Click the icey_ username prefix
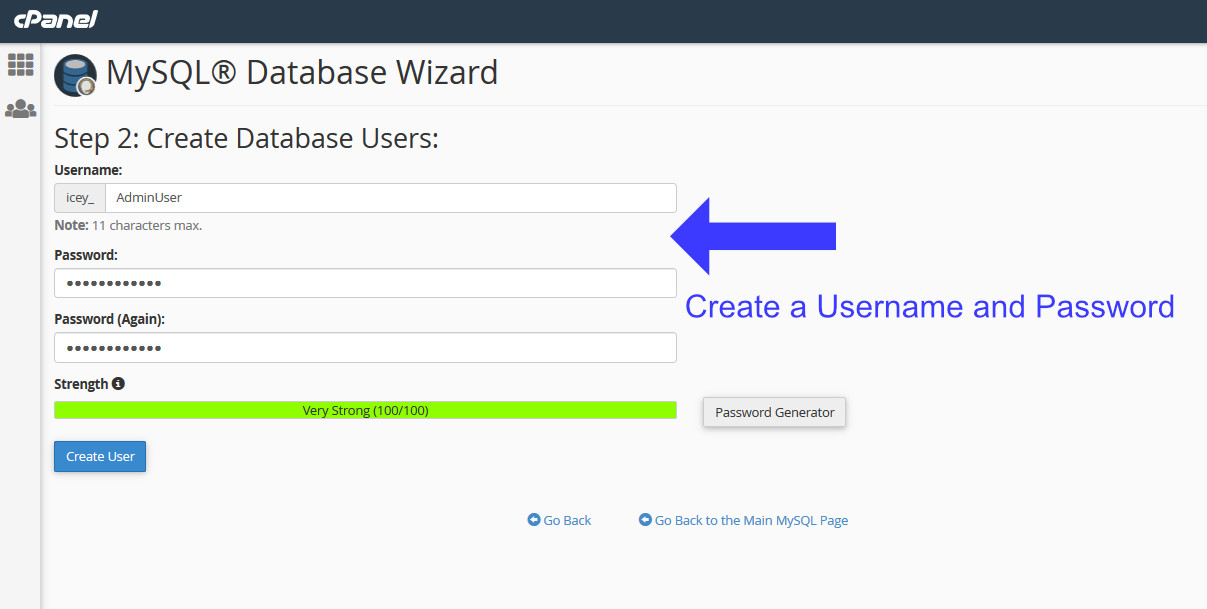Viewport: 1207px width, 609px height. (x=80, y=198)
